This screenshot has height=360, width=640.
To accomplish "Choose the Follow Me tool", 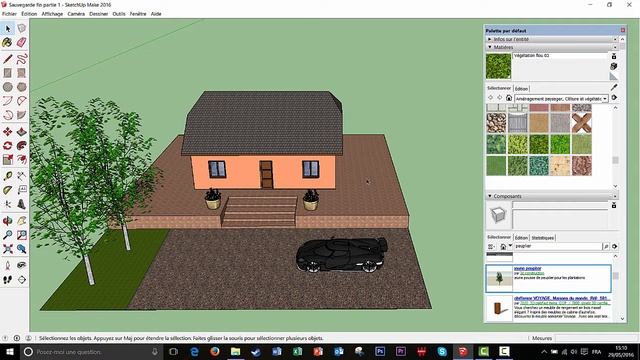I will pos(22,146).
